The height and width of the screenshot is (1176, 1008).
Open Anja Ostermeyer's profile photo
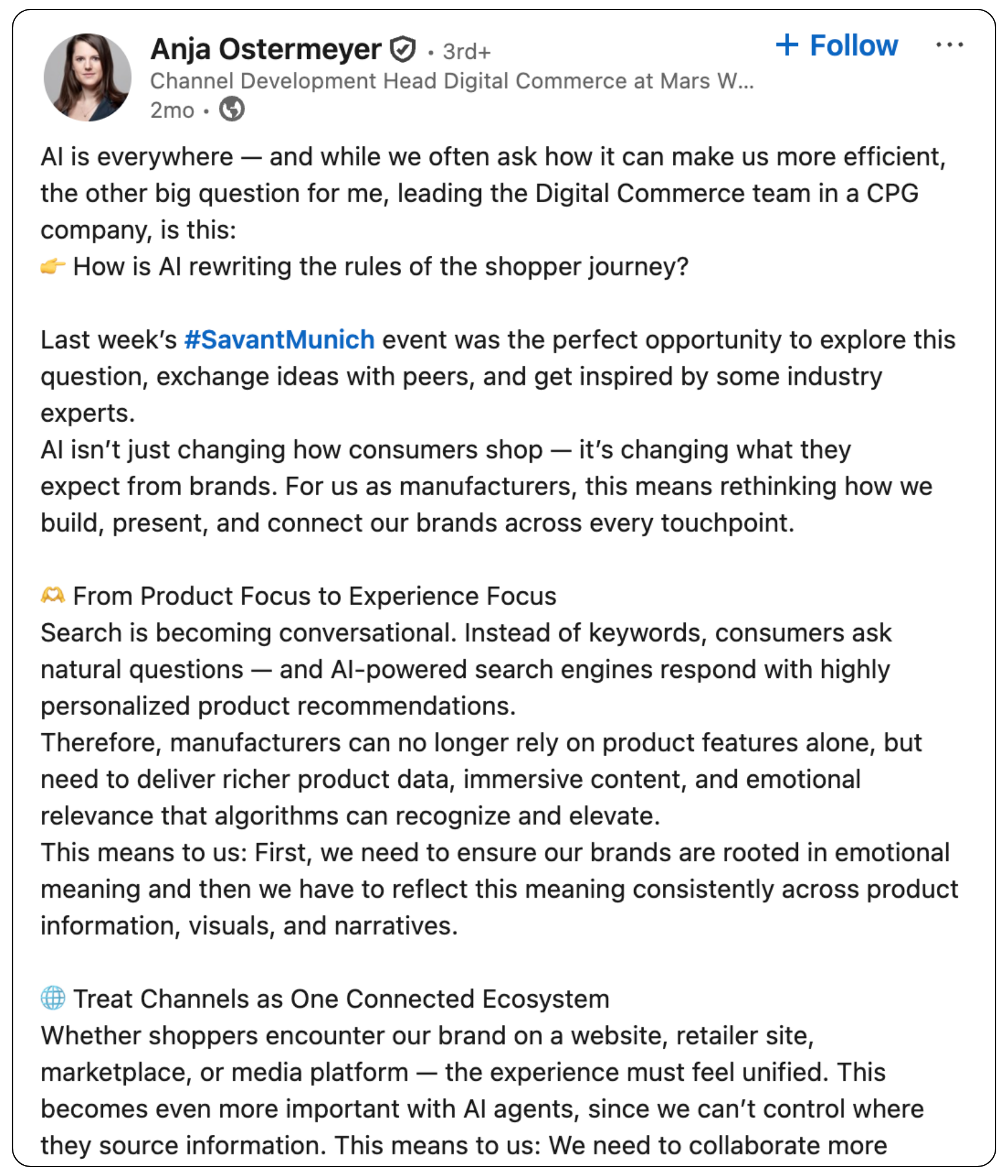[88, 77]
